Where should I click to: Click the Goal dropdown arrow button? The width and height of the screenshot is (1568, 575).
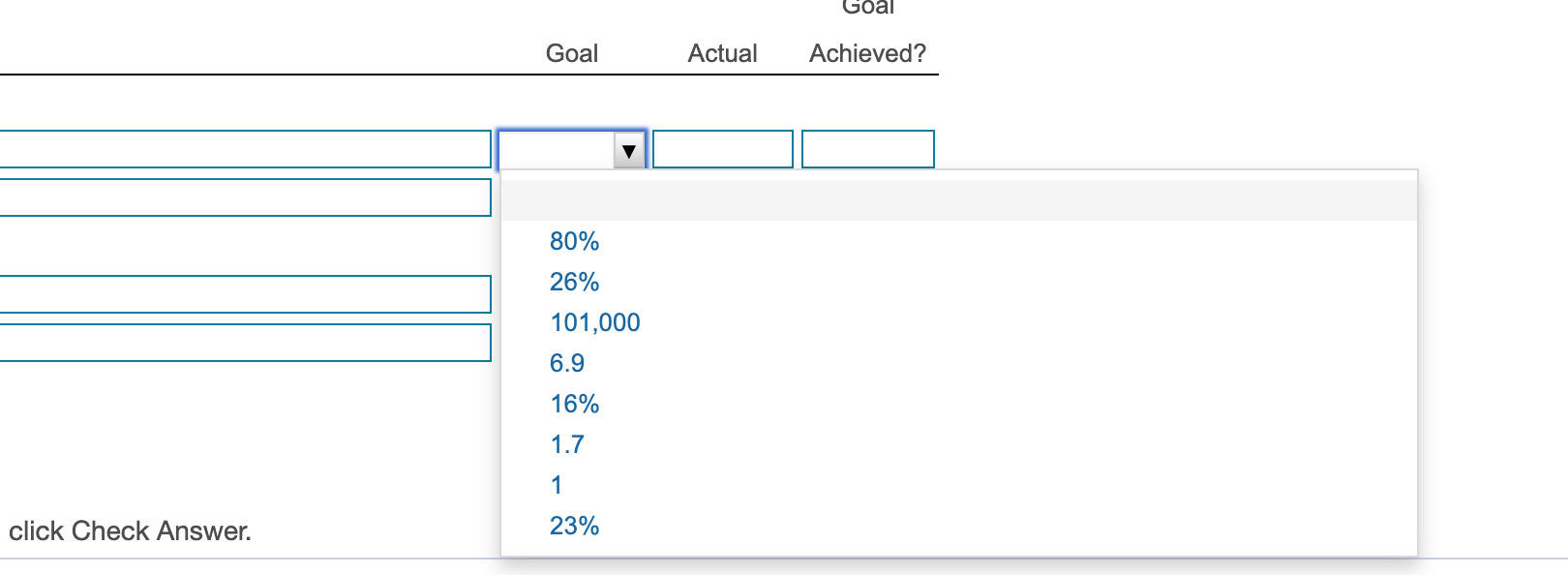click(x=629, y=150)
